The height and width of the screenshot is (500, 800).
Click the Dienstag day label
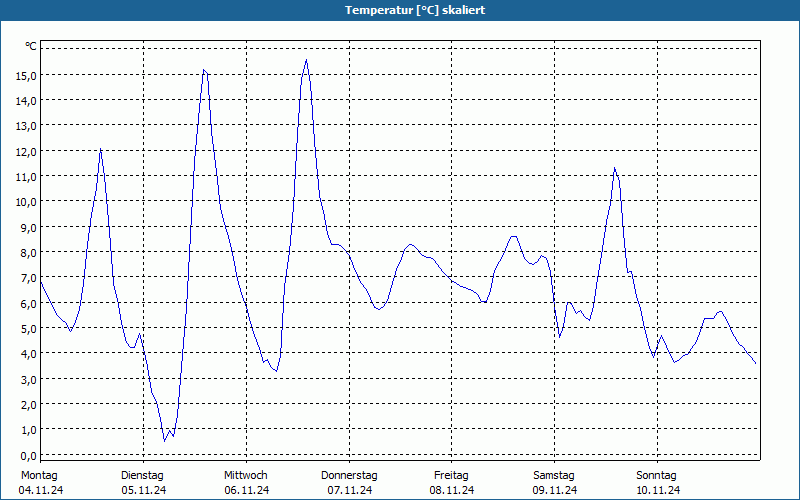[x=142, y=476]
